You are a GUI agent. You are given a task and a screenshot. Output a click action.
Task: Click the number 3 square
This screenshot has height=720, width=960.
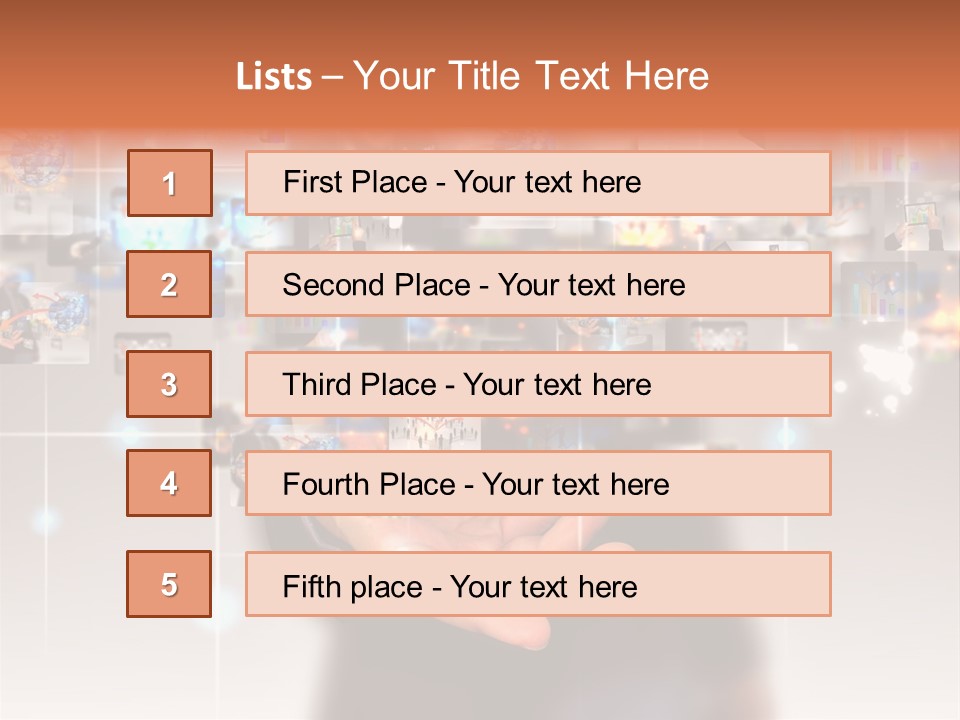[x=169, y=384]
